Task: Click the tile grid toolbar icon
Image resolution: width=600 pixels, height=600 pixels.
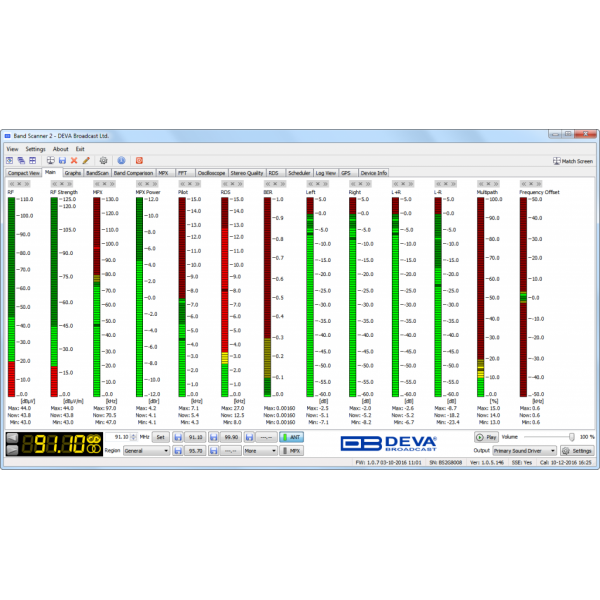Action: (x=33, y=160)
